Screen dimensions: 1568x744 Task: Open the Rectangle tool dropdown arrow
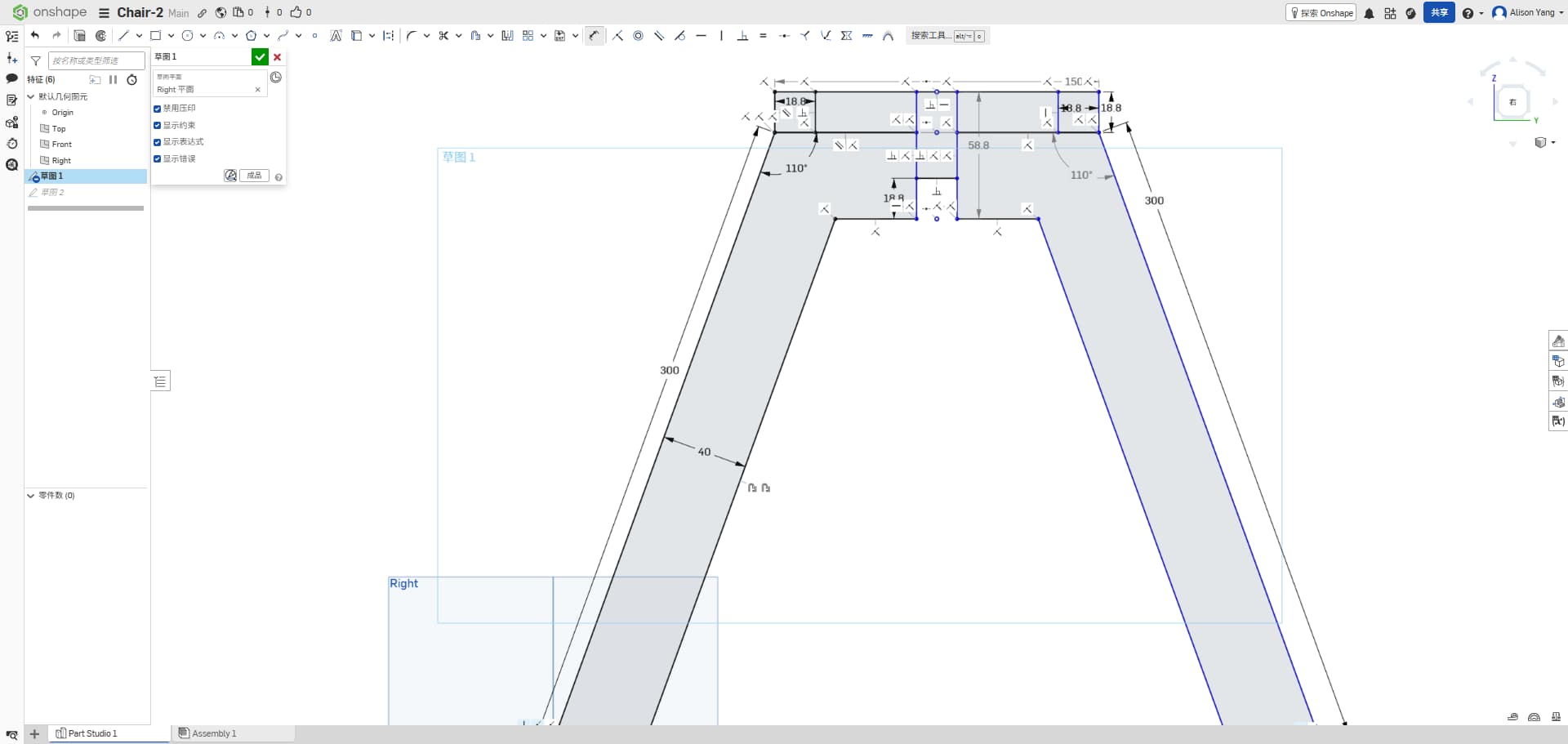(x=171, y=35)
